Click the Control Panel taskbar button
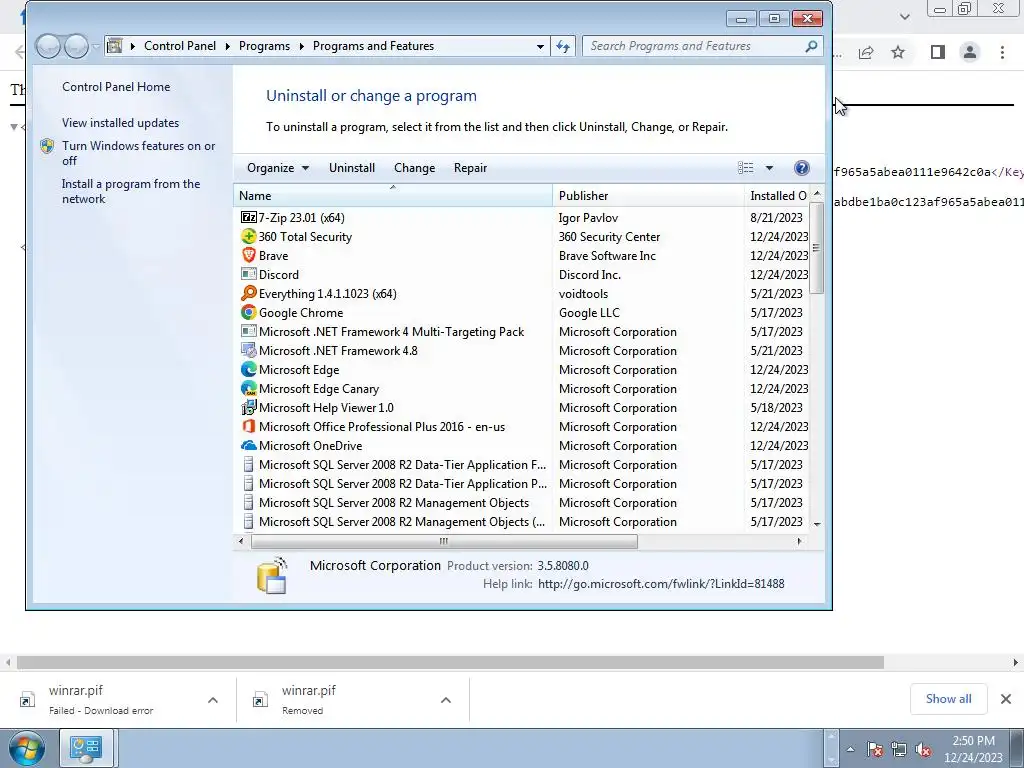The height and width of the screenshot is (768, 1024). coord(87,748)
